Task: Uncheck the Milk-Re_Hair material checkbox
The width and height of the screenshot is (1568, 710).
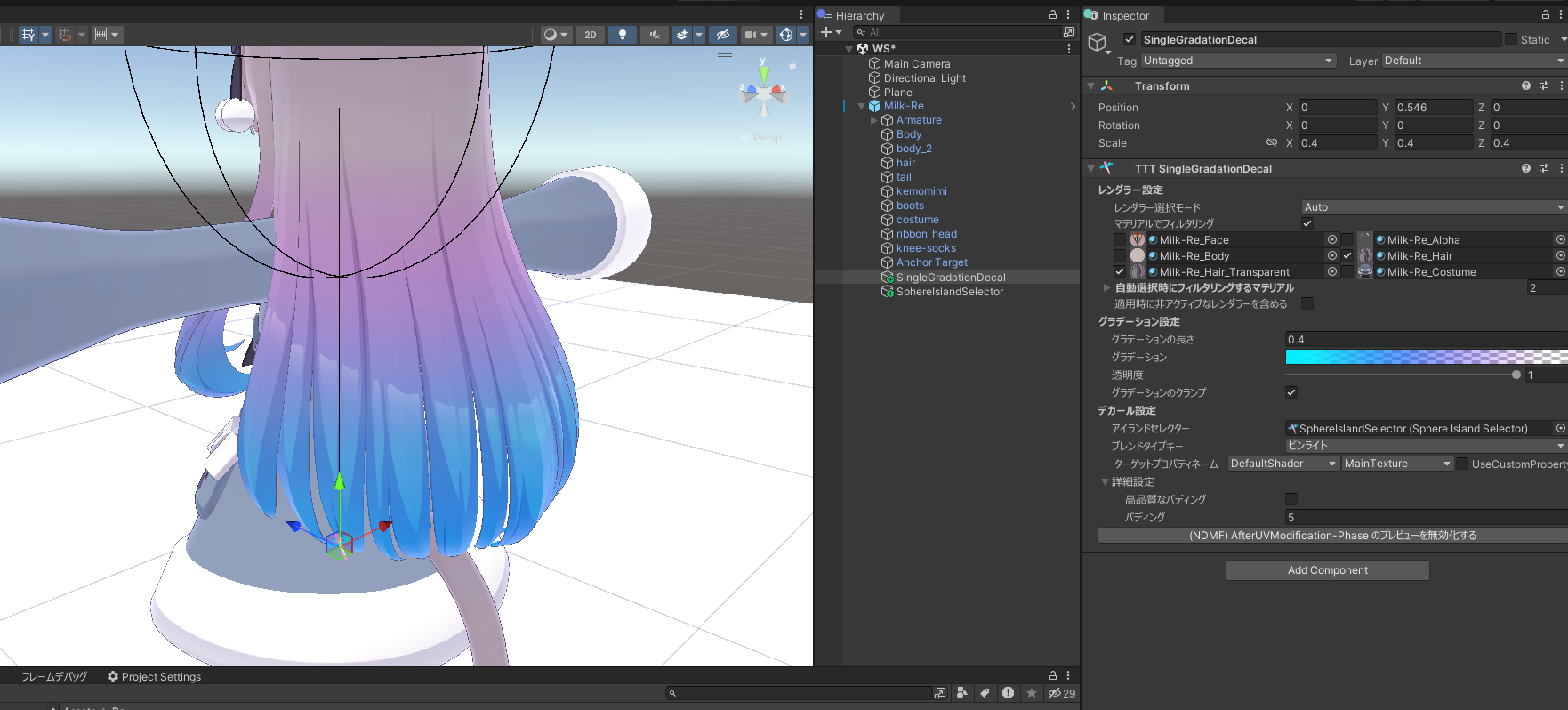Action: click(1347, 256)
